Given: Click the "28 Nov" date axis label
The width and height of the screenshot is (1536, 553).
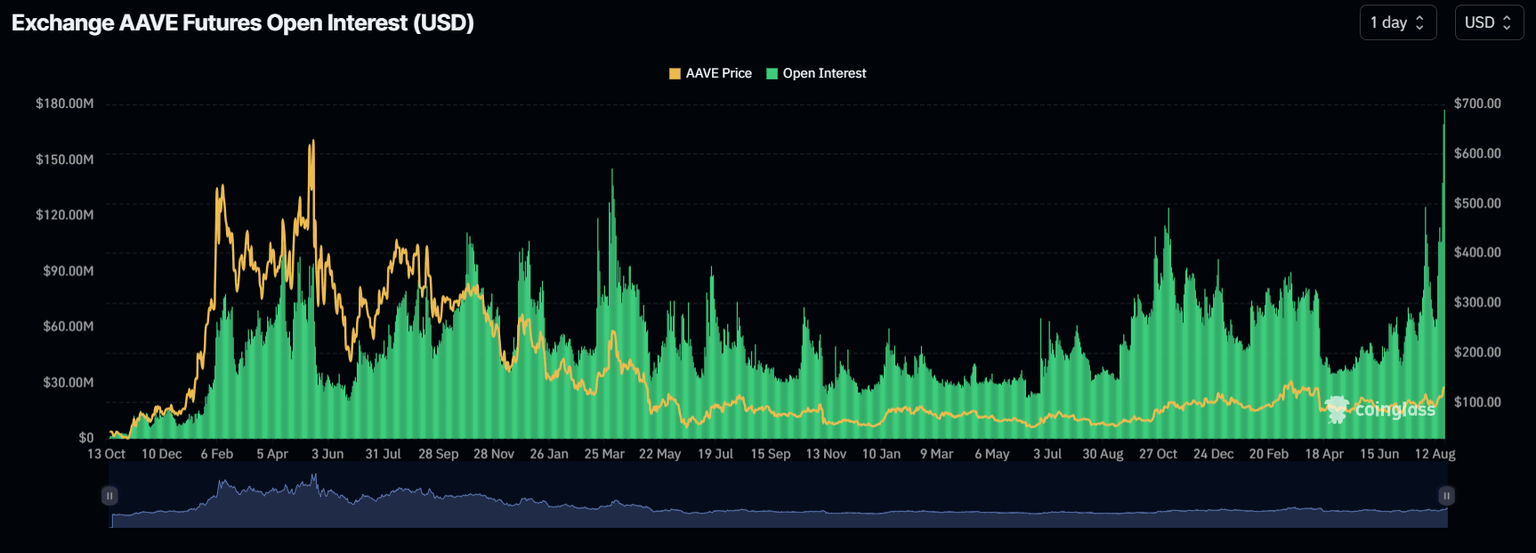Looking at the screenshot, I should pyautogui.click(x=494, y=454).
